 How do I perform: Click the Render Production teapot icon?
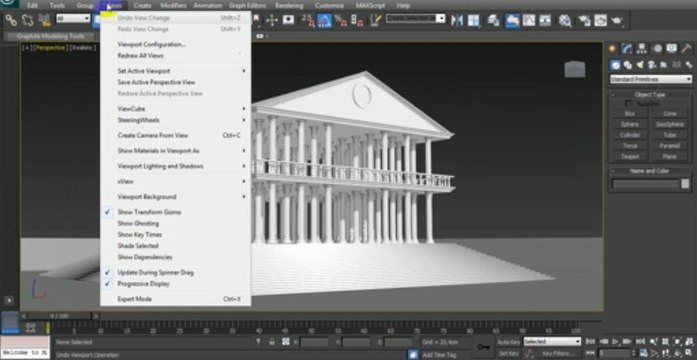(x=617, y=20)
